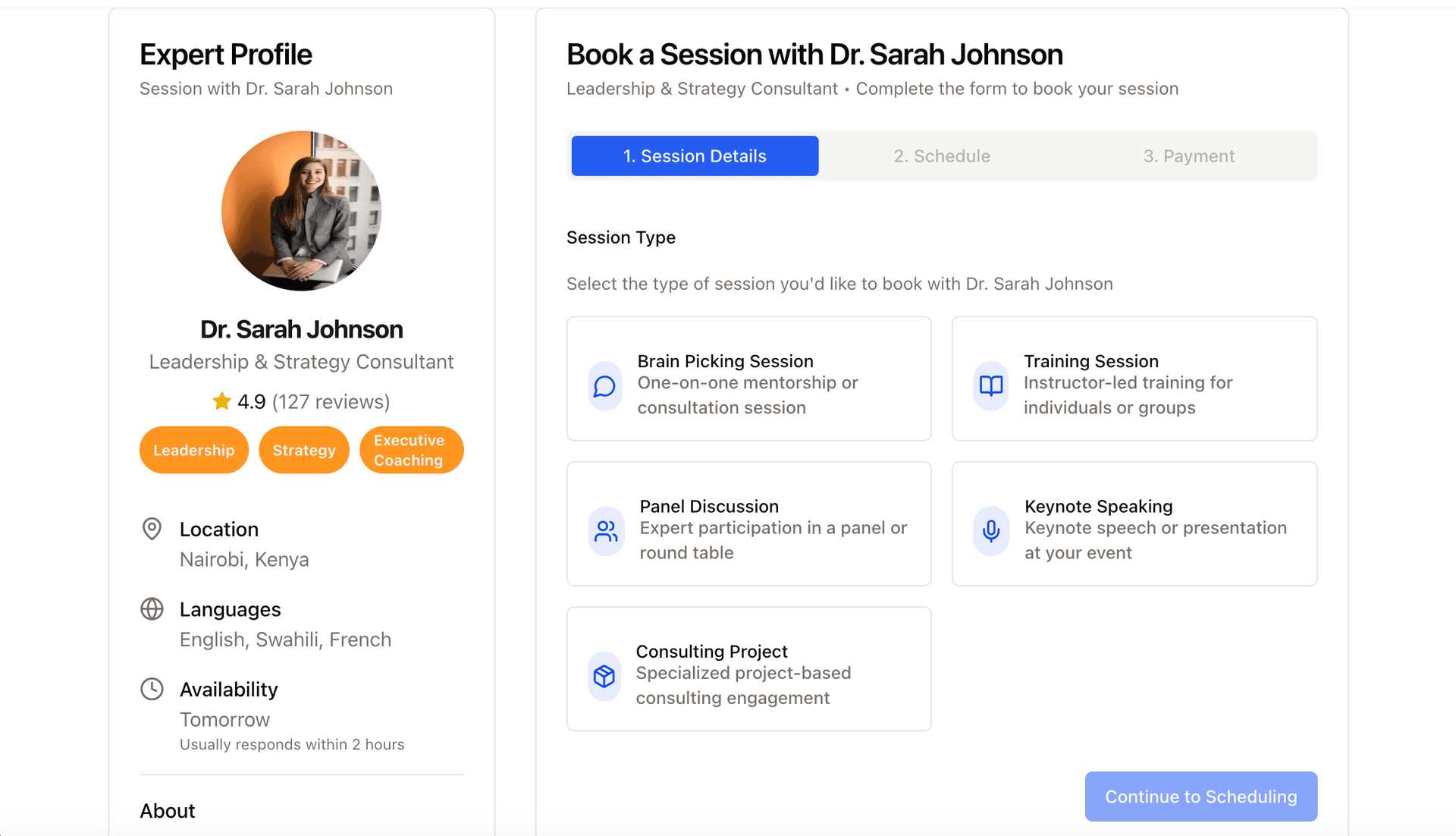Click the Session Type label
This screenshot has width=1456, height=836.
click(x=621, y=237)
